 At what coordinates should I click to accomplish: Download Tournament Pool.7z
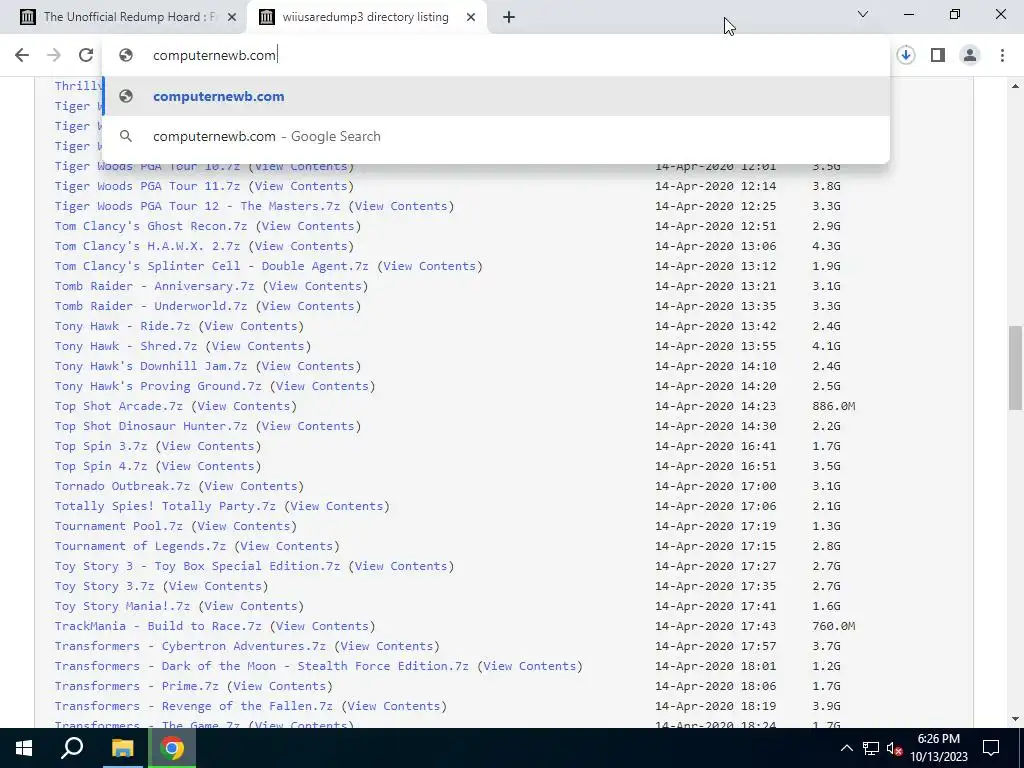(119, 526)
